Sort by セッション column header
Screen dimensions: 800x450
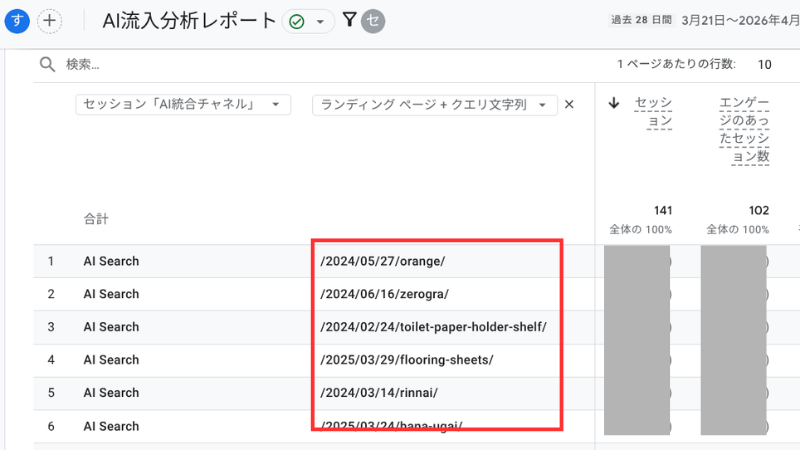tap(653, 111)
